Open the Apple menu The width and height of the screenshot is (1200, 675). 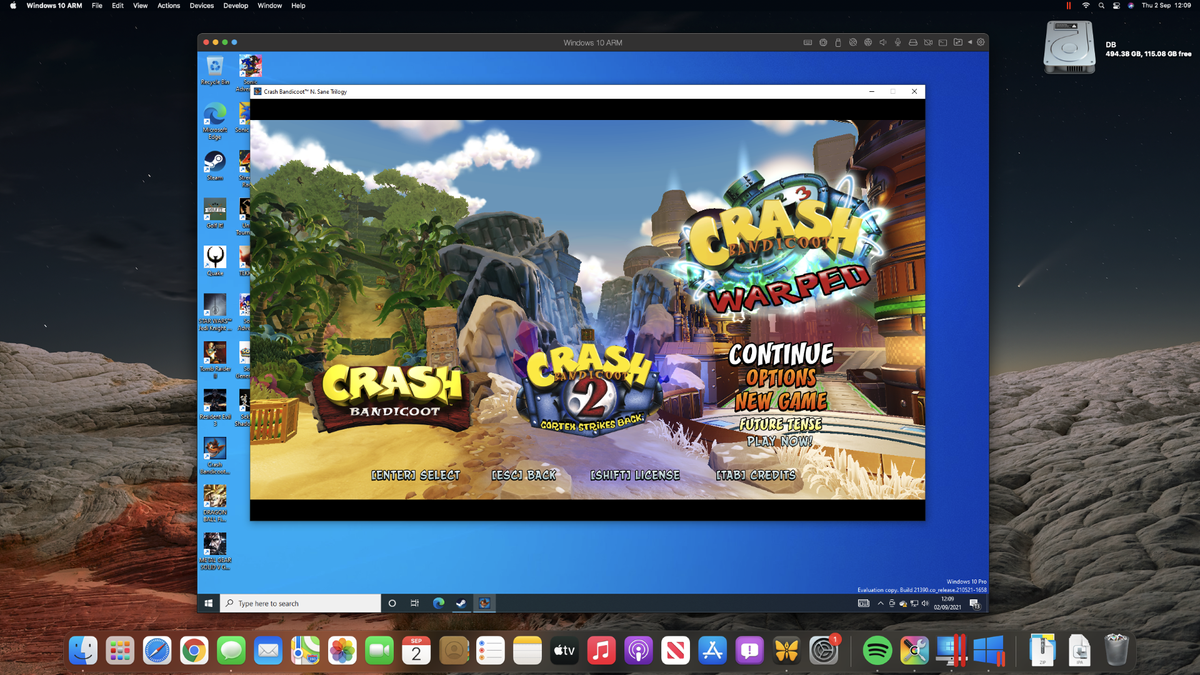click(x=13, y=6)
